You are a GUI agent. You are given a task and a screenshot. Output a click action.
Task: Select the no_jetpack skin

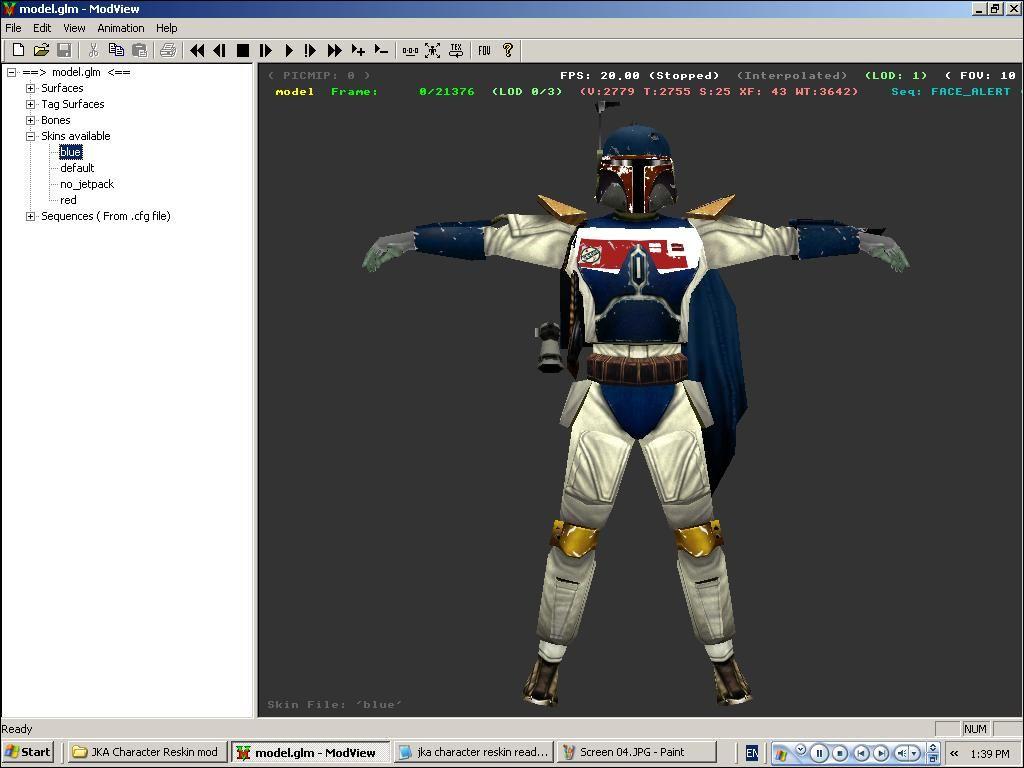click(x=87, y=184)
